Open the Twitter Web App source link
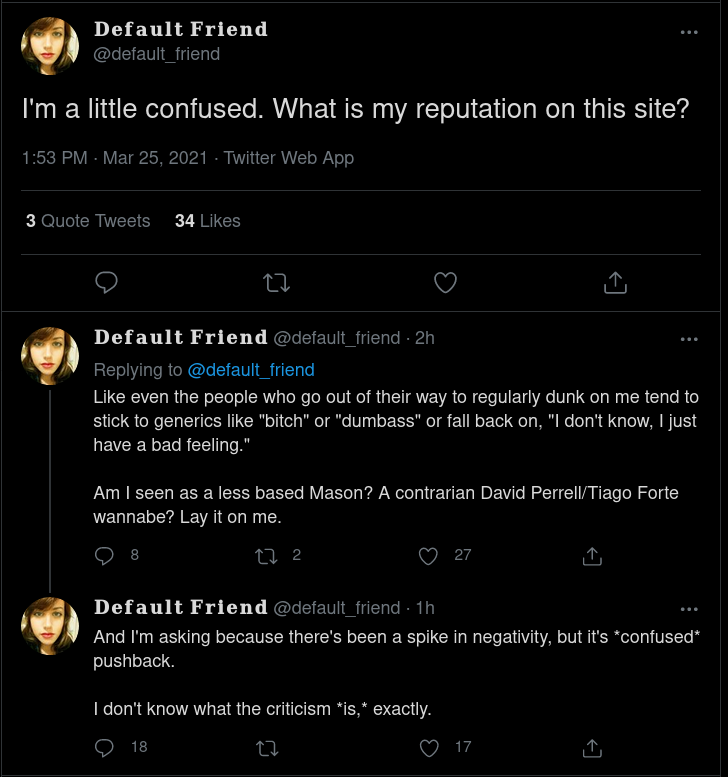The image size is (728, 777). click(289, 158)
